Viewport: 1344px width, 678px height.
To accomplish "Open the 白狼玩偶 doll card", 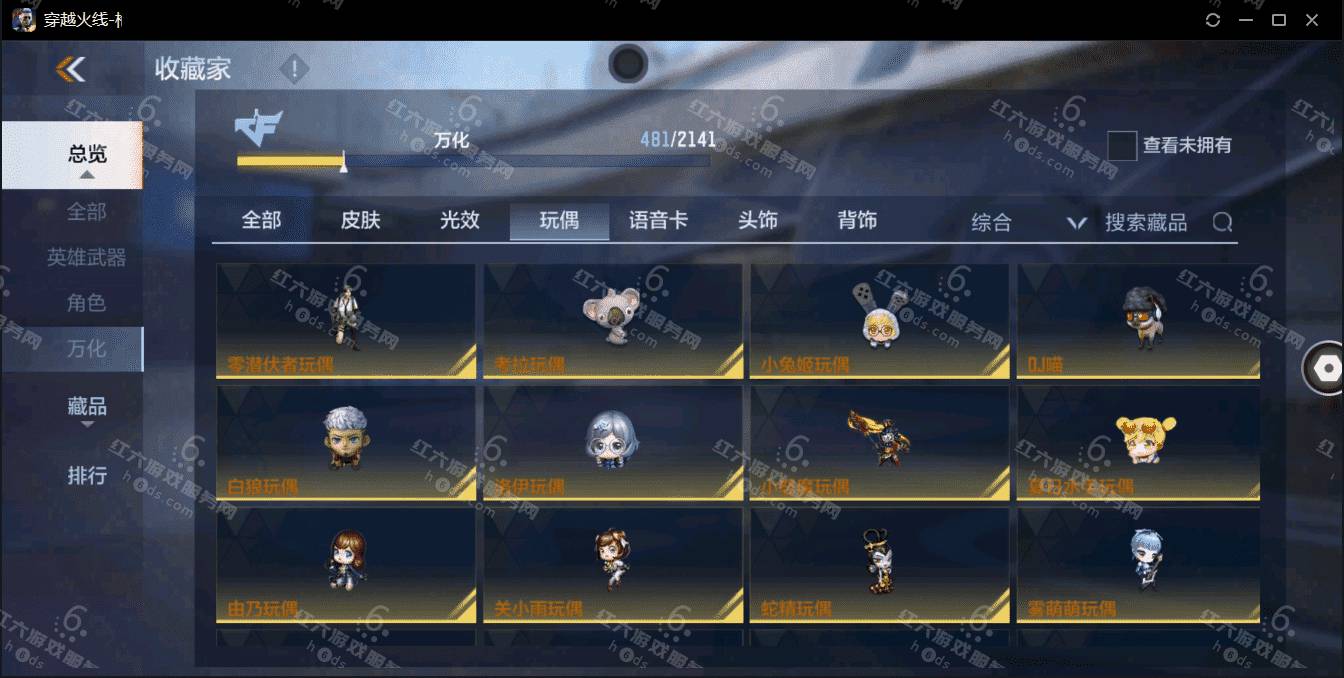I will pos(346,443).
